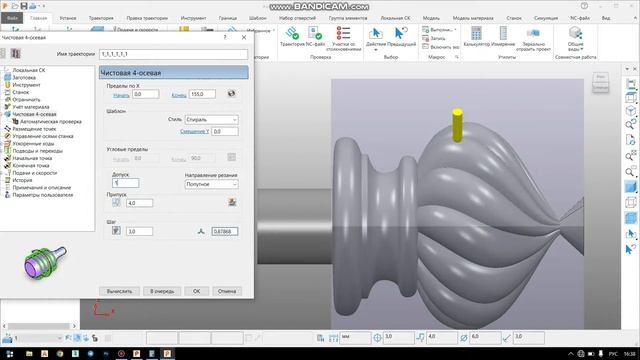This screenshot has height=360, width=640.
Task: Open Участки со столкновениями collision list
Action: coord(343,33)
